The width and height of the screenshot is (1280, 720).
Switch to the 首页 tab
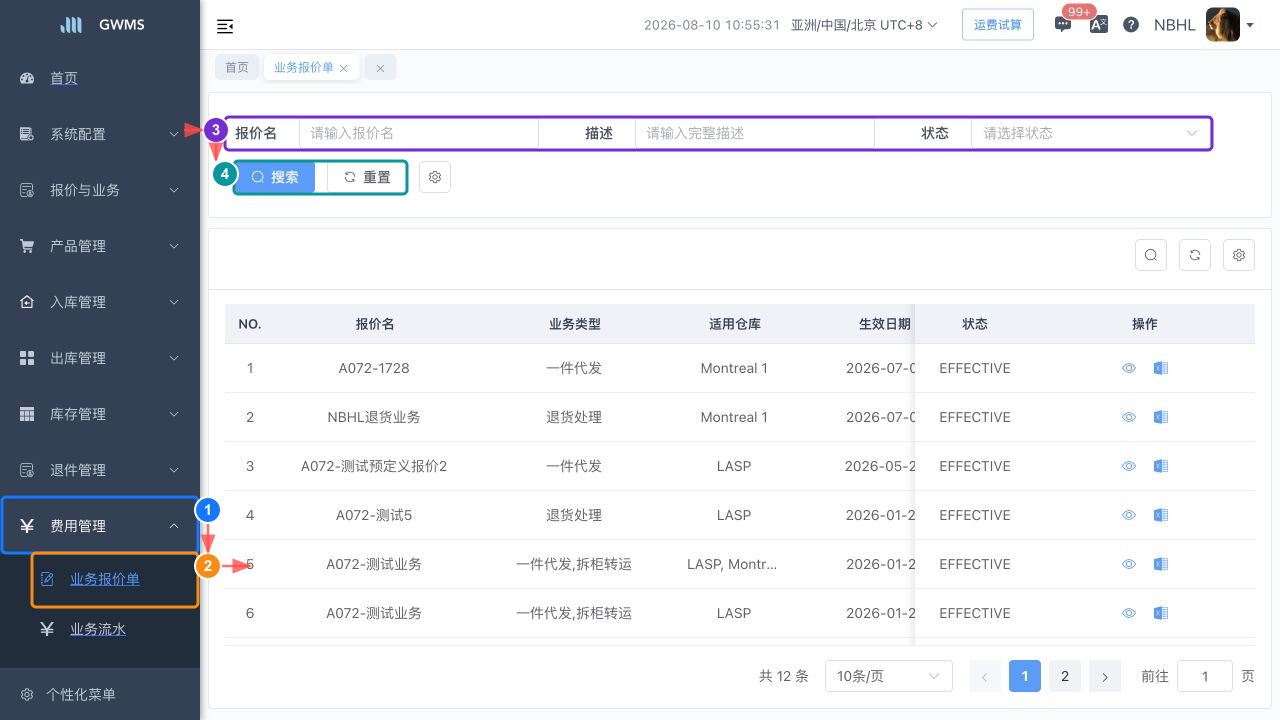[237, 68]
